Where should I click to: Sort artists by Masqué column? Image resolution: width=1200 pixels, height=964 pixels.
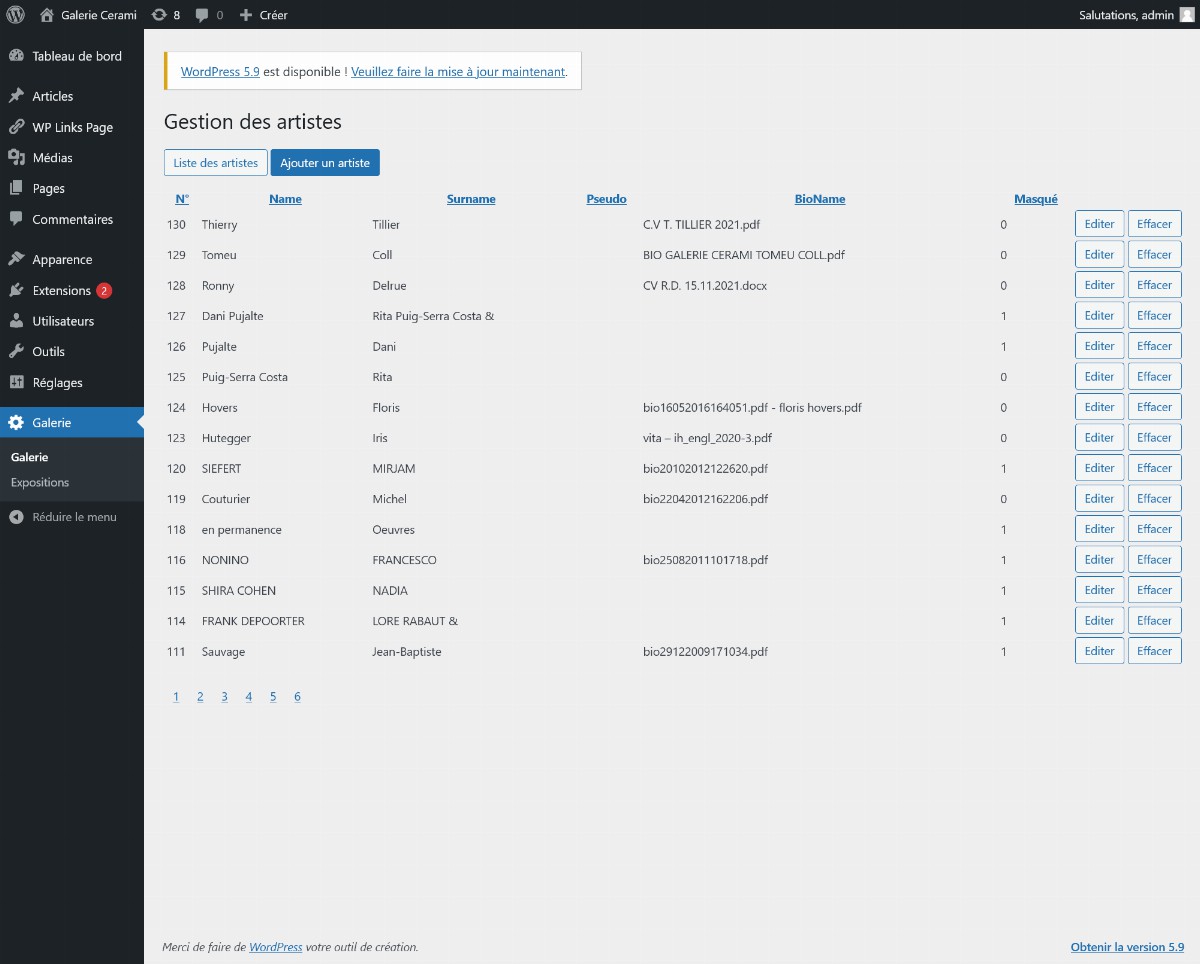(1035, 199)
